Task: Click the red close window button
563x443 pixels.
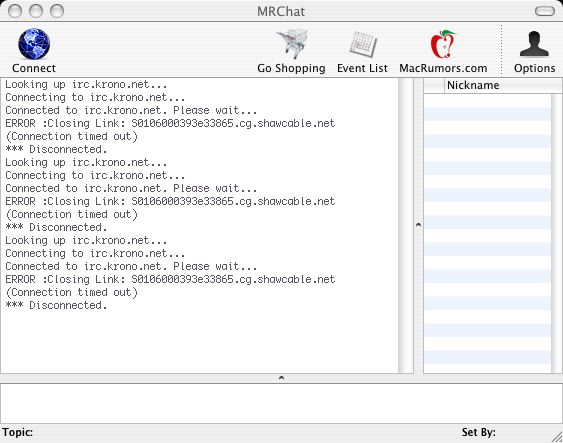Action: point(15,11)
